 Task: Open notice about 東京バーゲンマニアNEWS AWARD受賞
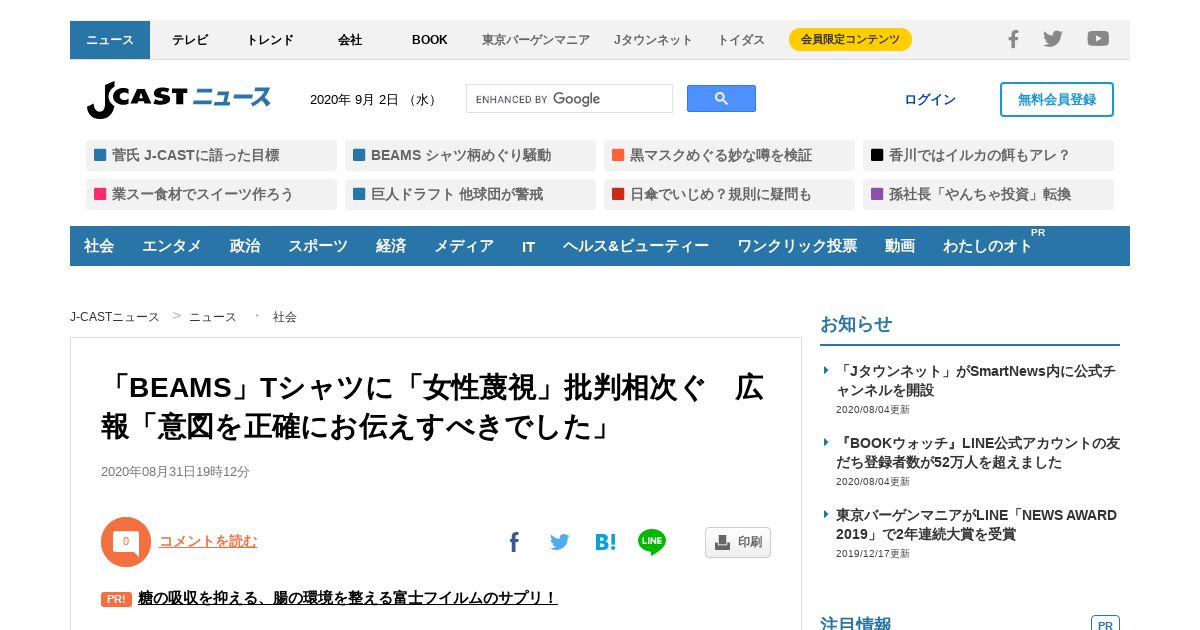coord(976,524)
